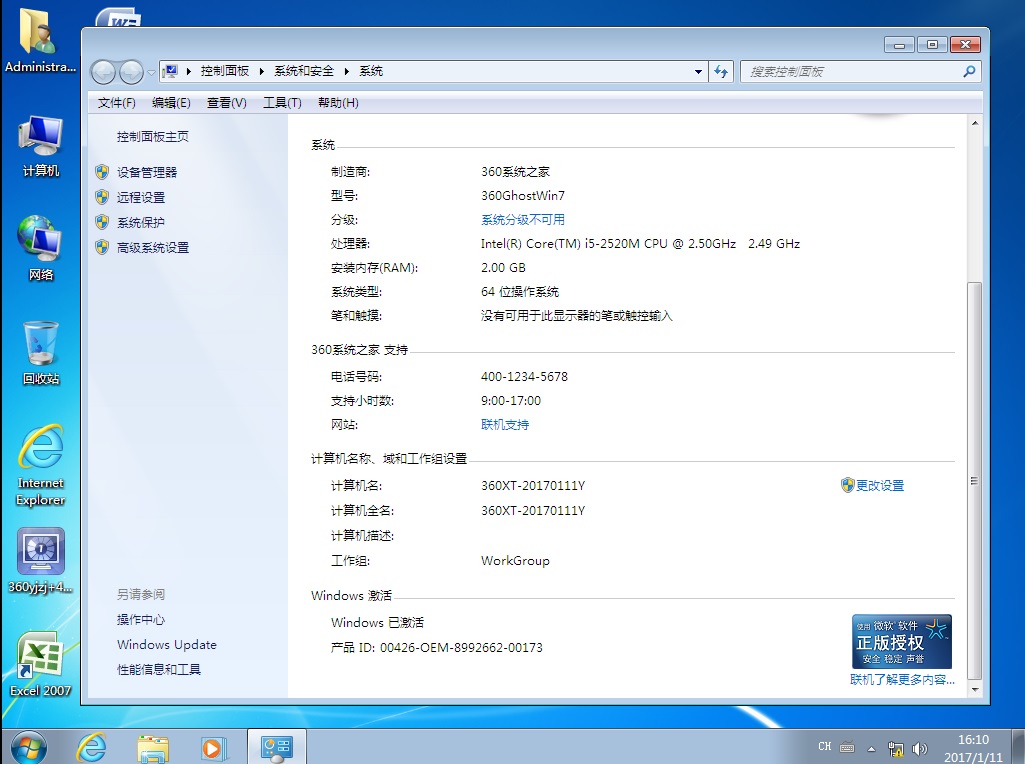Open Advanced system settings link
The height and width of the screenshot is (764, 1025).
click(152, 247)
